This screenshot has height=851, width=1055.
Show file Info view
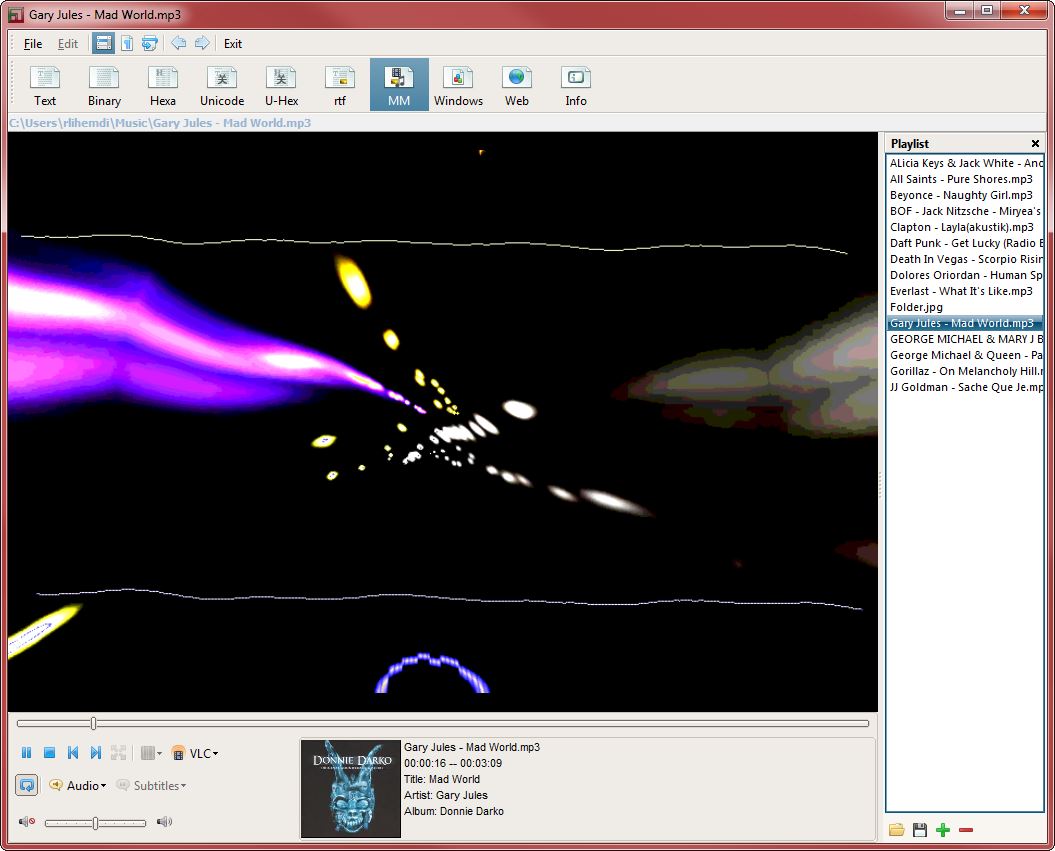tap(576, 86)
